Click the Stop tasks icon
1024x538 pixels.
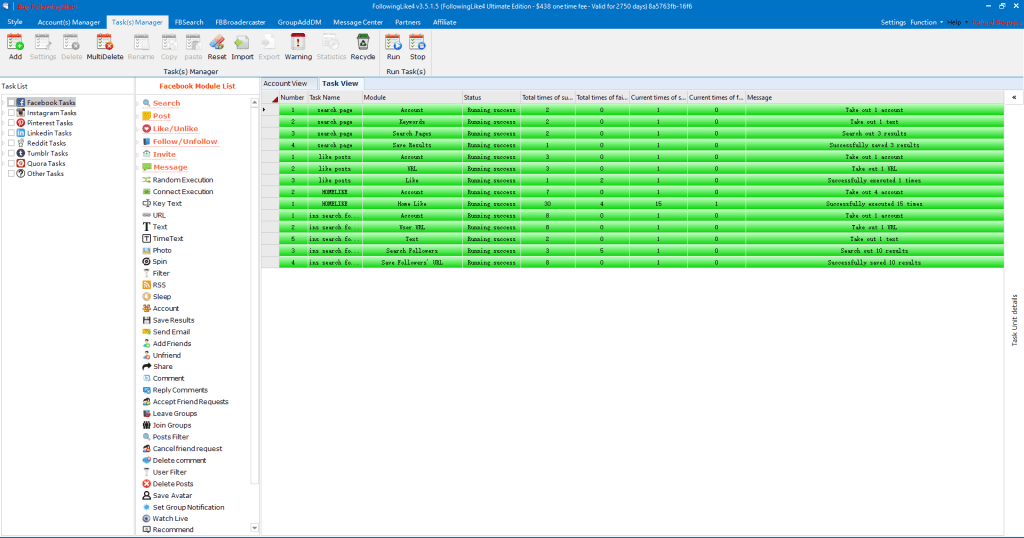point(417,46)
